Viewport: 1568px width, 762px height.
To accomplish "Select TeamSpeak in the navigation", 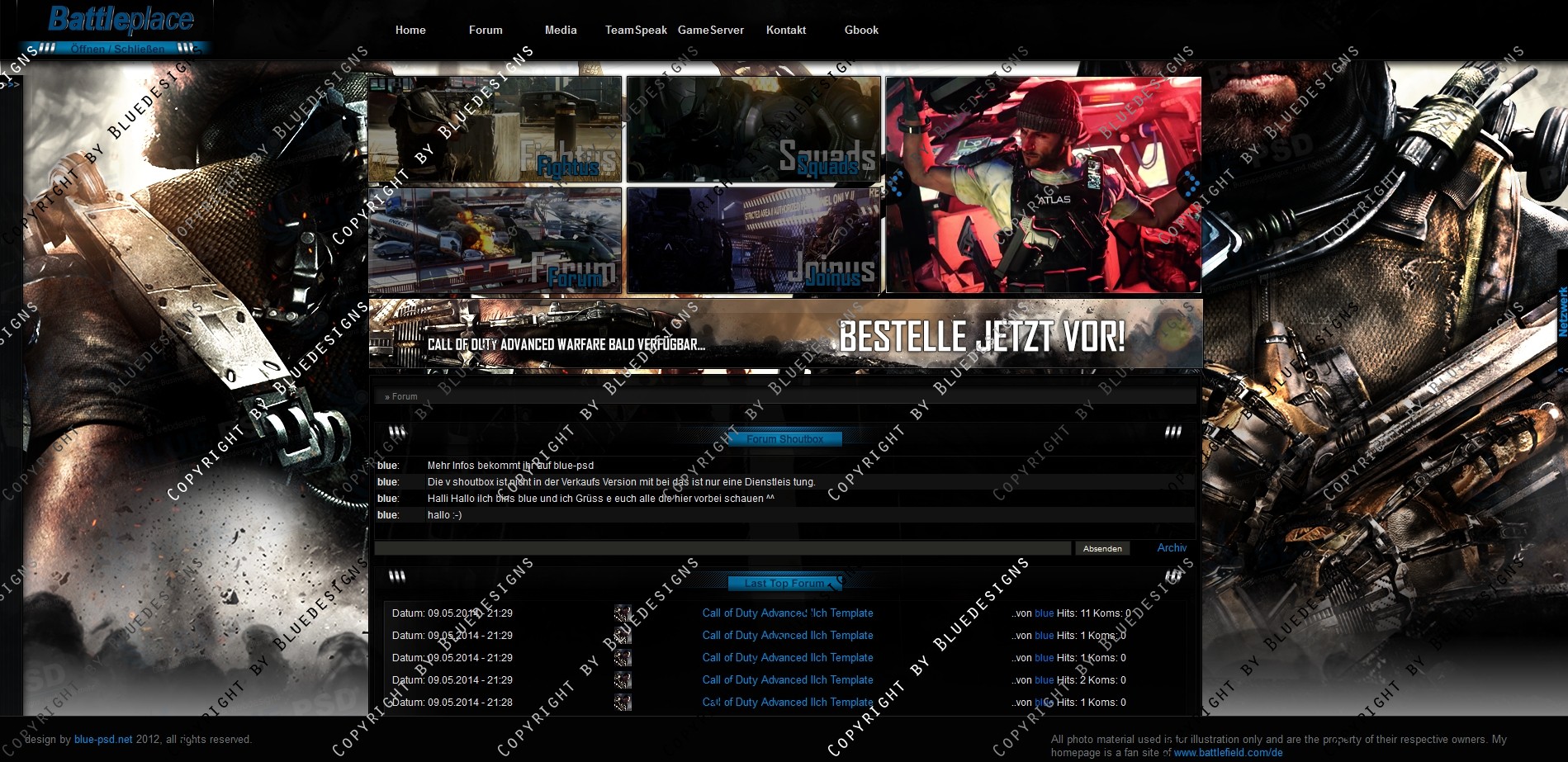I will tap(636, 30).
